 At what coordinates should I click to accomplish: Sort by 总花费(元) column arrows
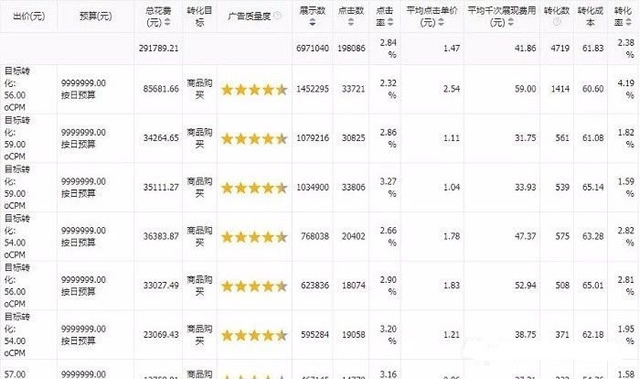(x=168, y=22)
